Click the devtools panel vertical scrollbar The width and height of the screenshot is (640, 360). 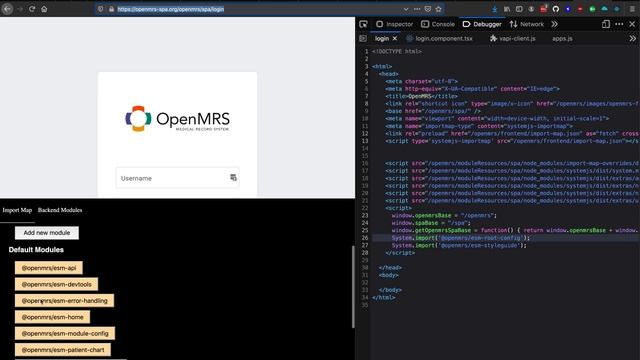(353, 287)
